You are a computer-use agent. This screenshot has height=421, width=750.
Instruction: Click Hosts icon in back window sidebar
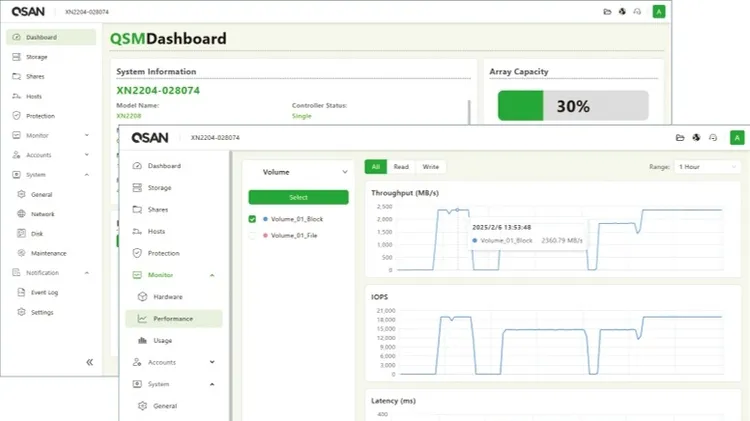17,96
